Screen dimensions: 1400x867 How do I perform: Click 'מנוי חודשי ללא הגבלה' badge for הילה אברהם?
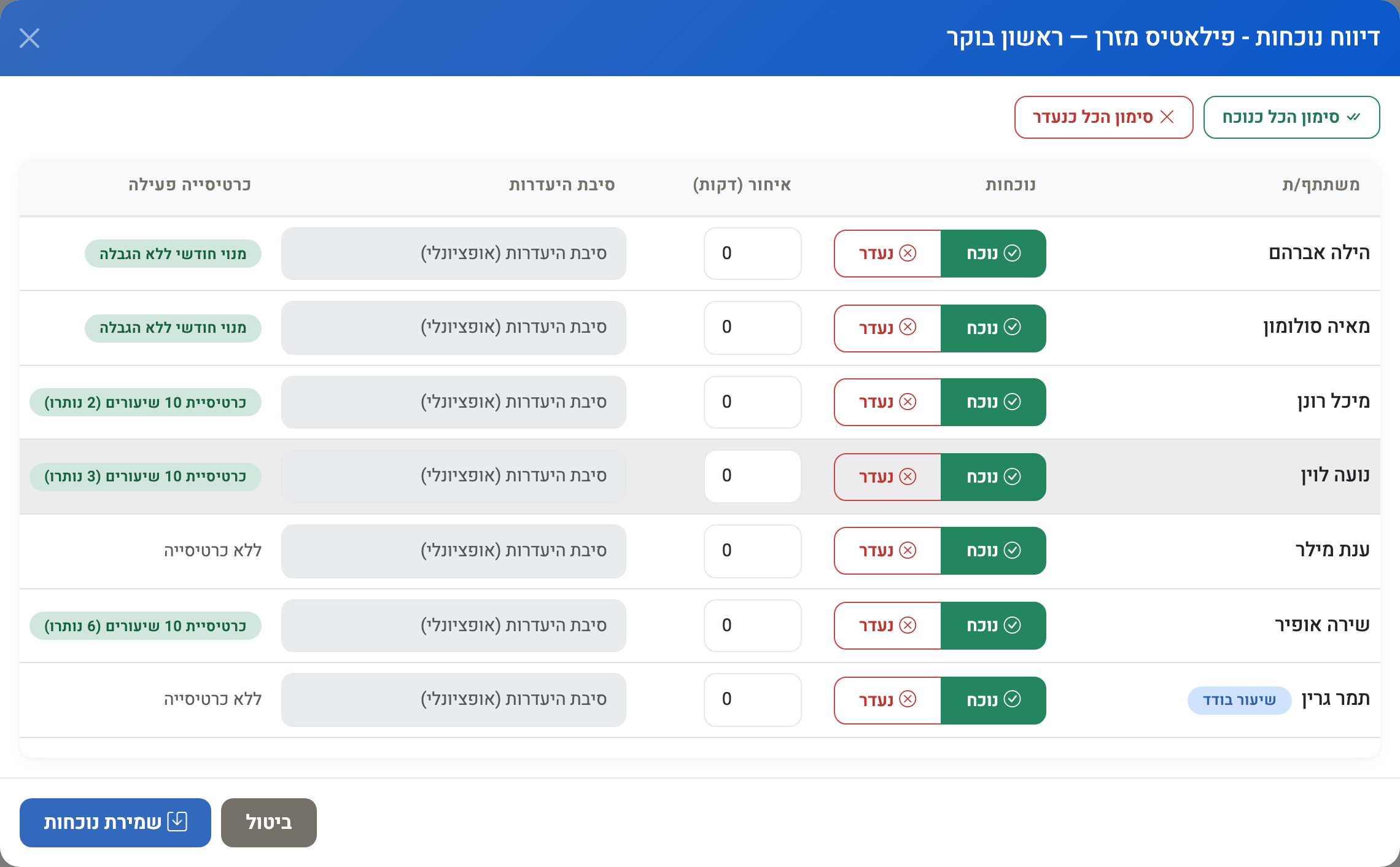(173, 254)
